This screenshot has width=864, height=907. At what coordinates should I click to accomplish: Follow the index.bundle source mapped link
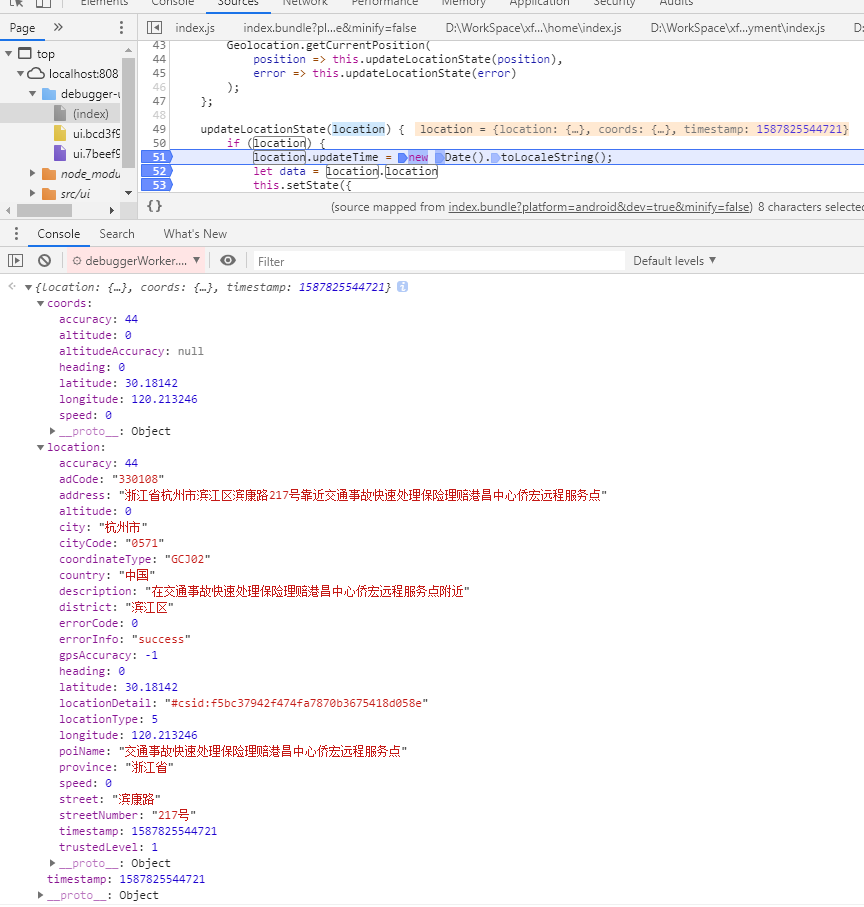(599, 207)
